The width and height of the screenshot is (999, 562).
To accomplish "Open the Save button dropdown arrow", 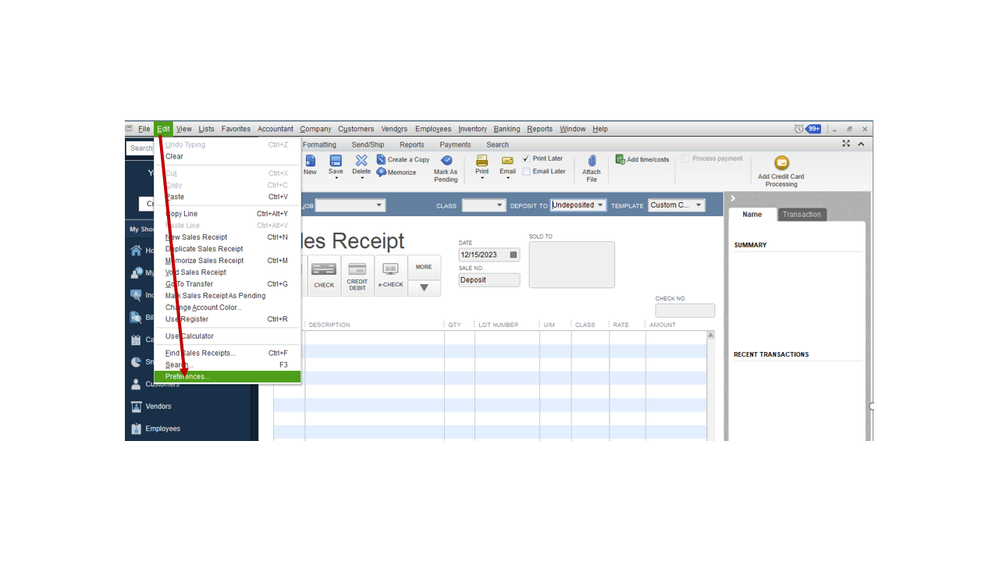I will (x=336, y=178).
